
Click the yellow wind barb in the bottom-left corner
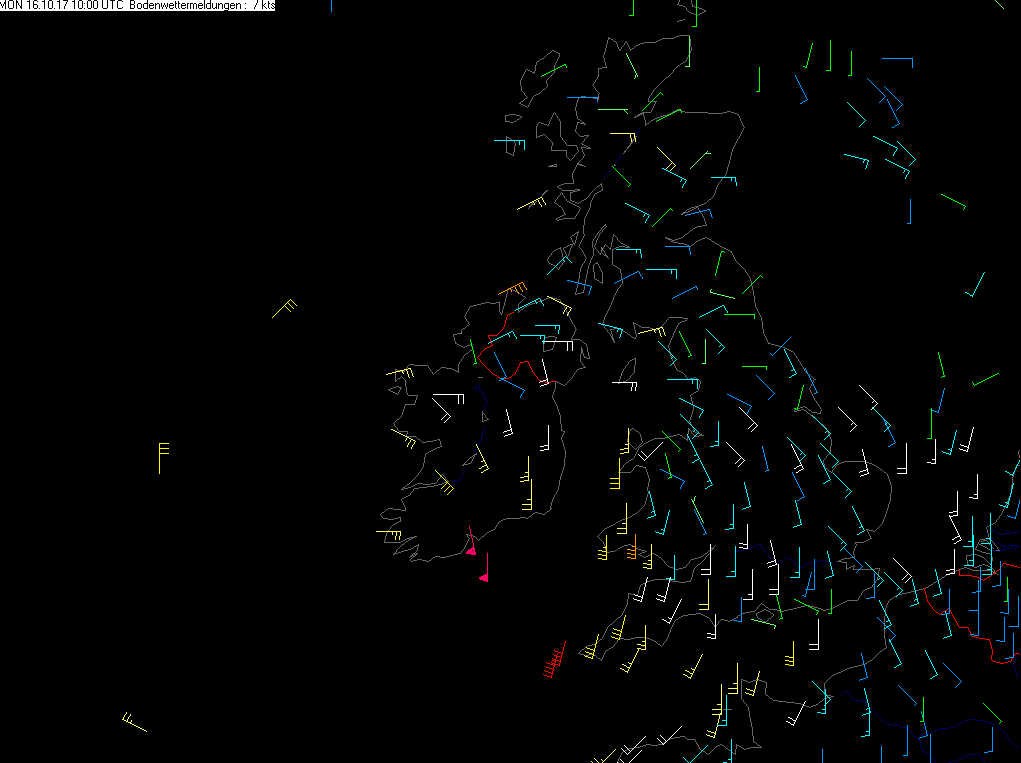pyautogui.click(x=134, y=722)
